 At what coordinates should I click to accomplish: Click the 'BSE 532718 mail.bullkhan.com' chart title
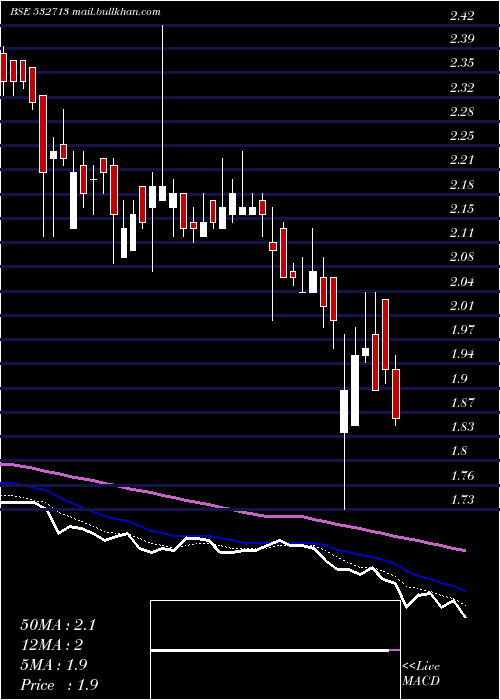(85, 12)
